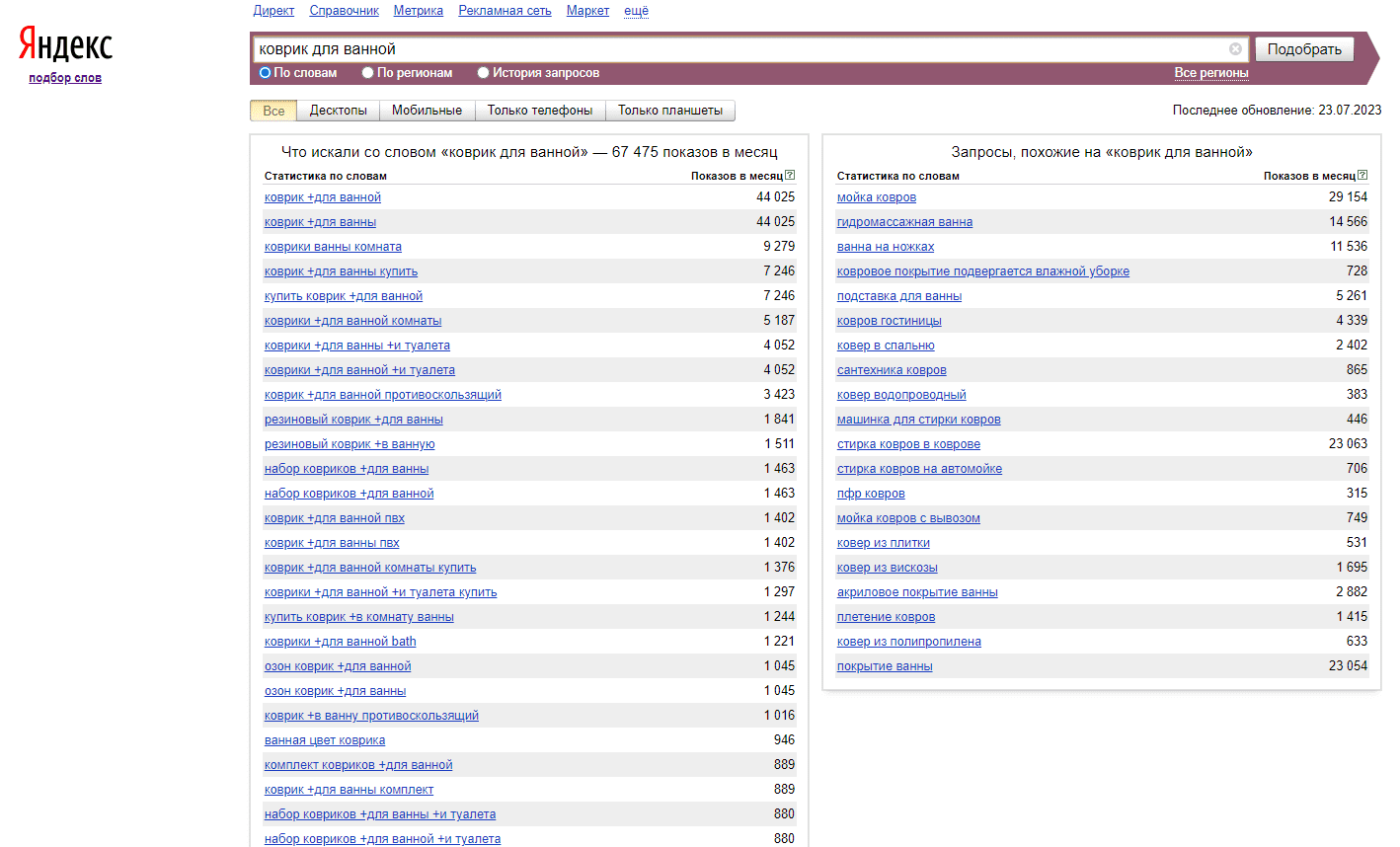Open 'Директ' in the top navigation
Image resolution: width=1400 pixels, height=847 pixels.
pos(273,11)
